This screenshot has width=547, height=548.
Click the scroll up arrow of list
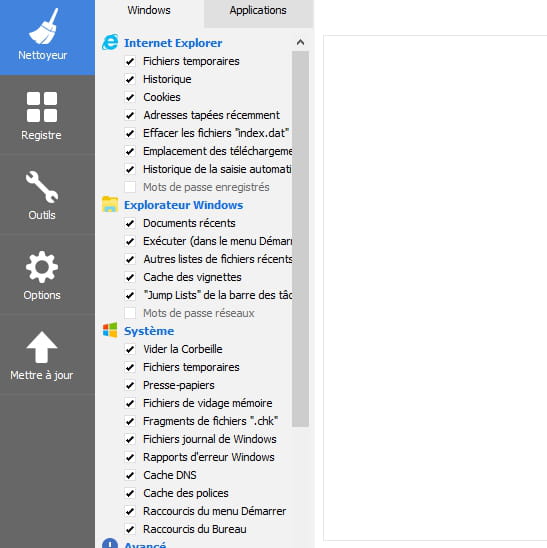click(300, 43)
